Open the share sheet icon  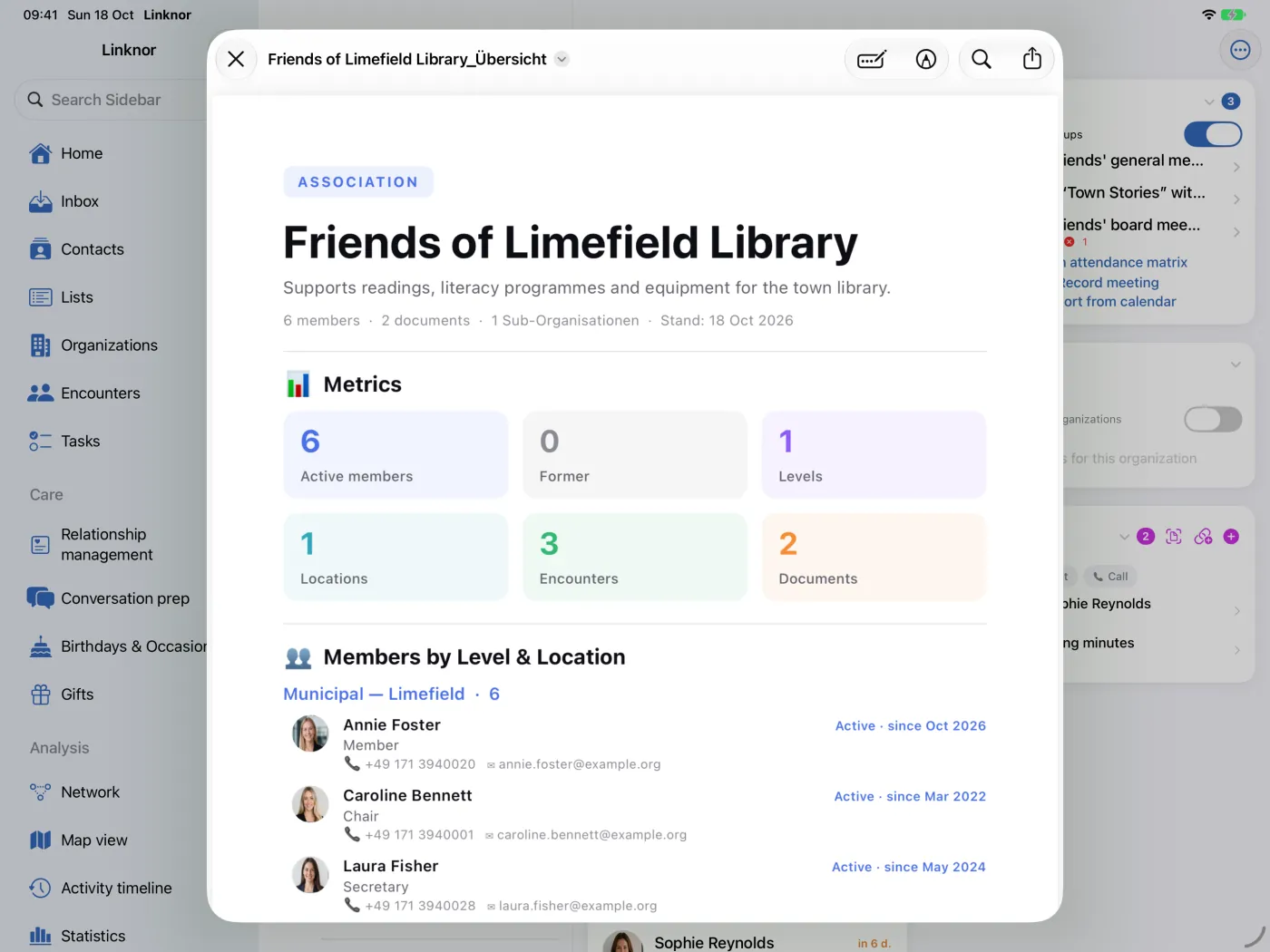pos(1032,59)
